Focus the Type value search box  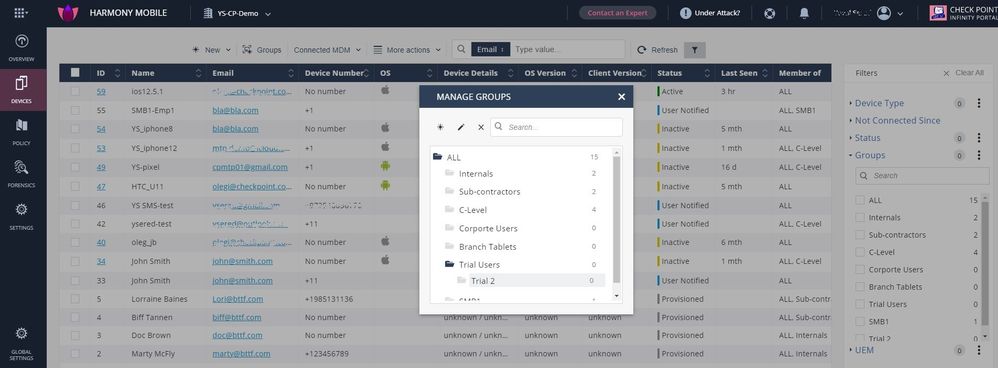(567, 49)
